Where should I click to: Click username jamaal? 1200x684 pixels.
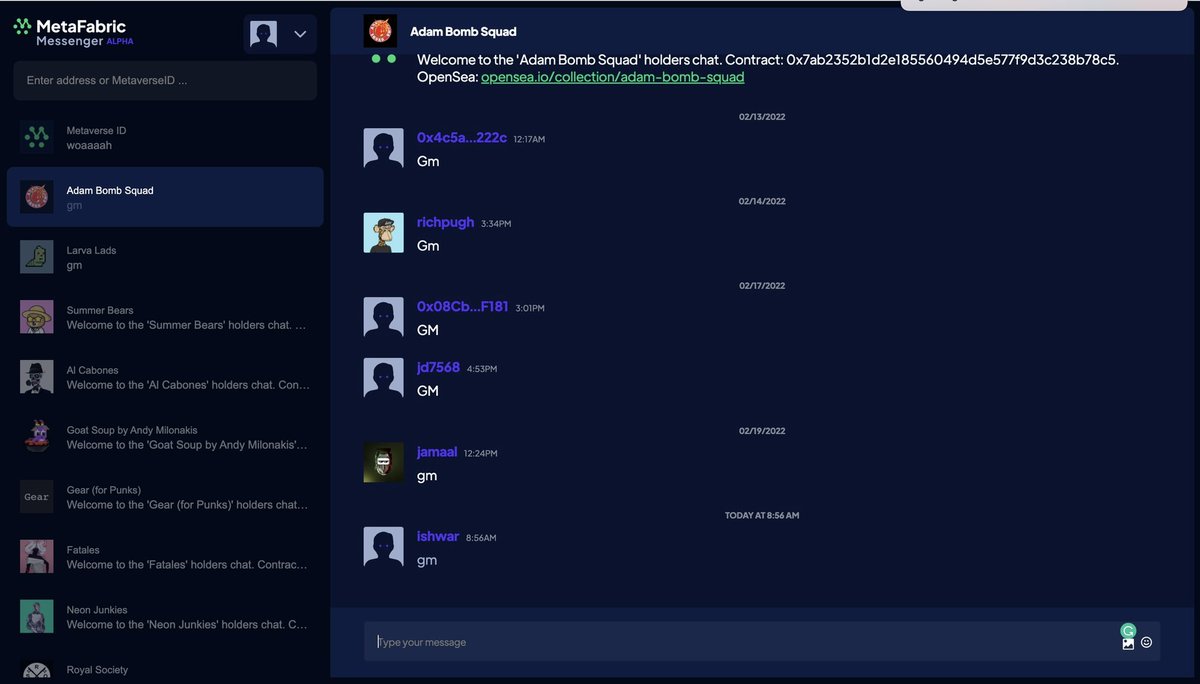[x=437, y=452]
